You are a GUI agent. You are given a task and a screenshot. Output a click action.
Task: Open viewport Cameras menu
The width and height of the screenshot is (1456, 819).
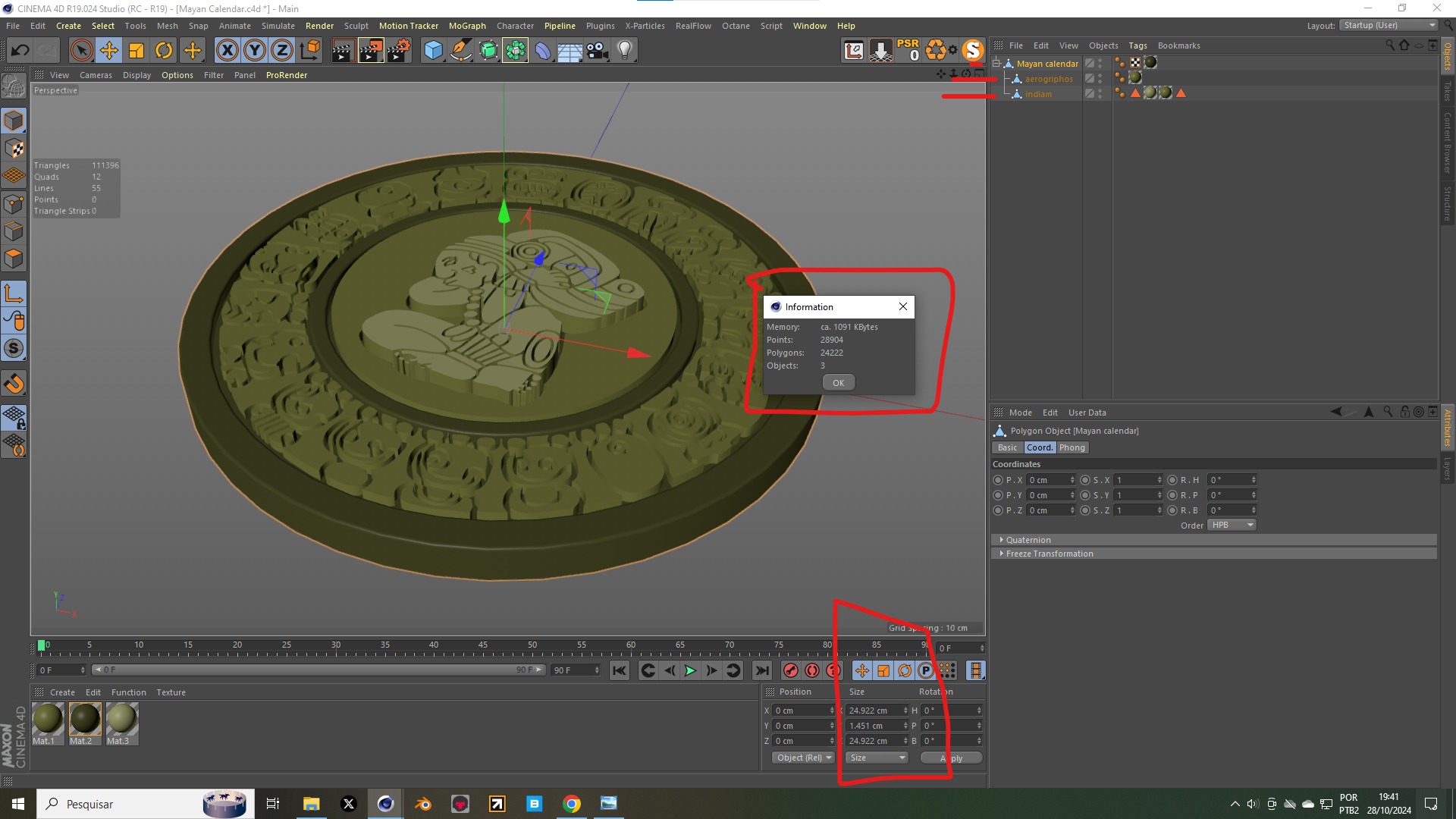(x=96, y=75)
